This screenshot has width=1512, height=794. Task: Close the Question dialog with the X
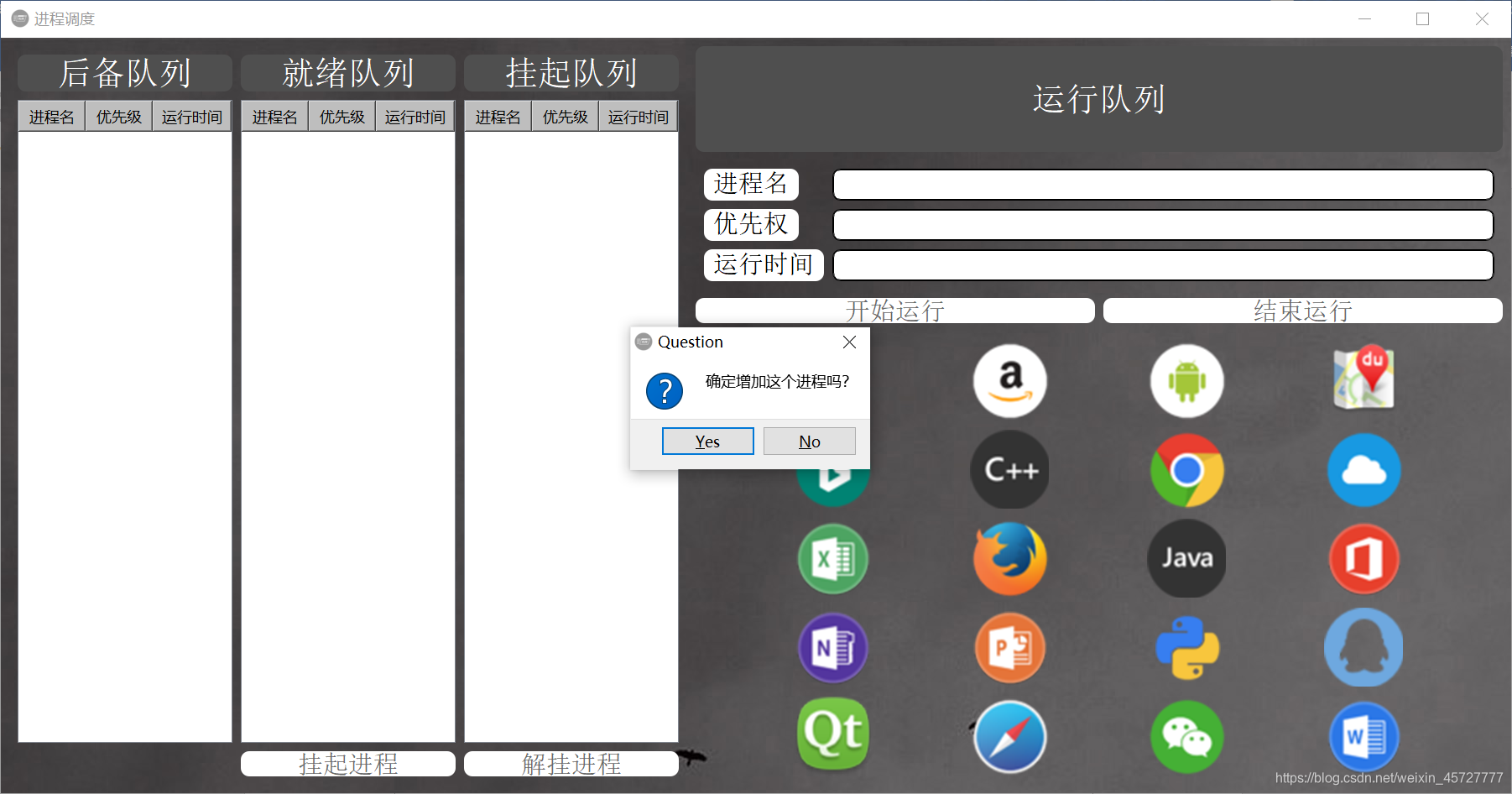point(849,342)
